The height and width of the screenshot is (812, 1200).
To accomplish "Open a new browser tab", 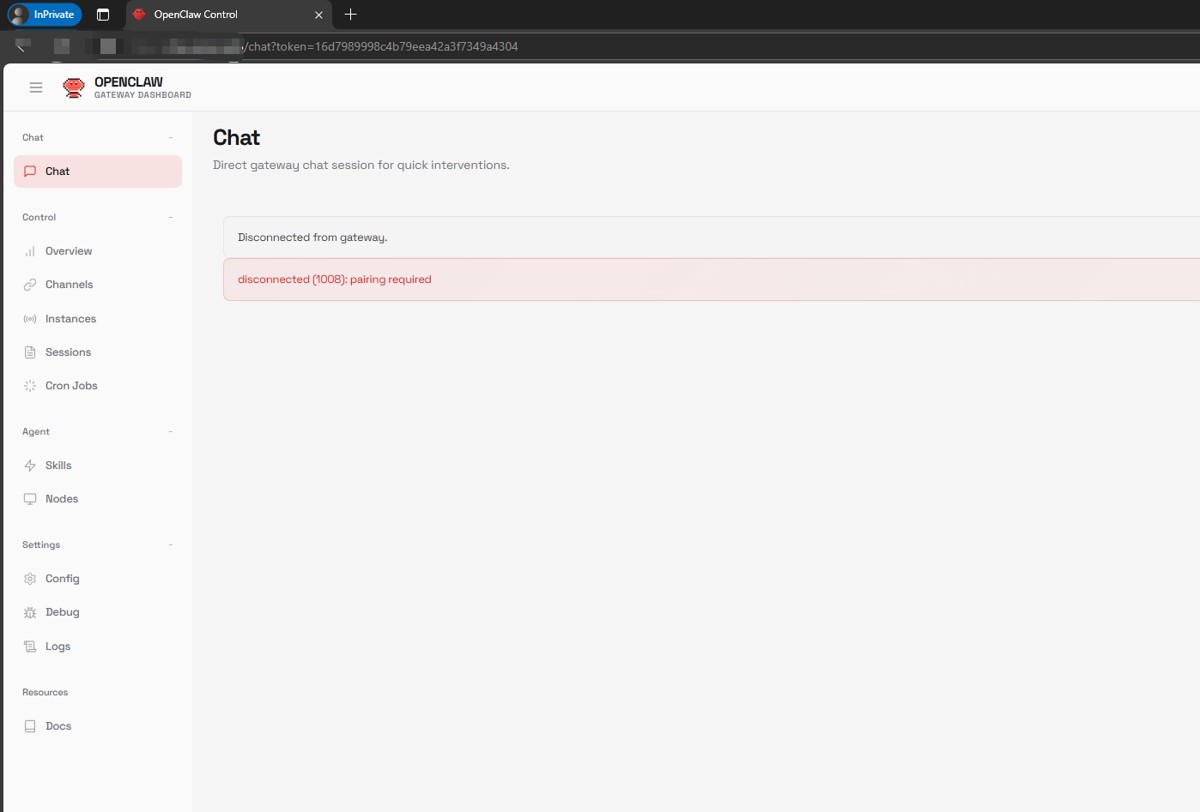I will [350, 15].
